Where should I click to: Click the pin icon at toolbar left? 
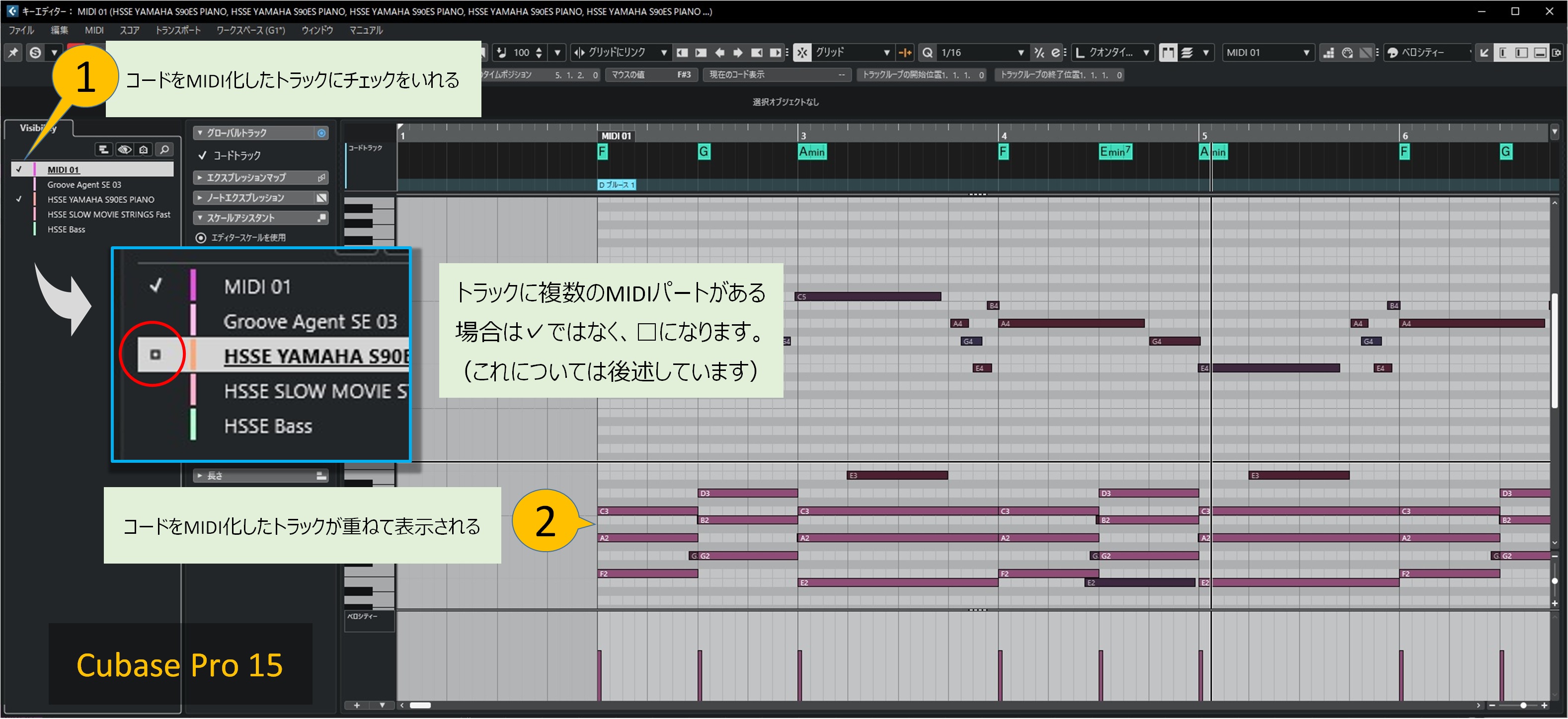pyautogui.click(x=13, y=53)
